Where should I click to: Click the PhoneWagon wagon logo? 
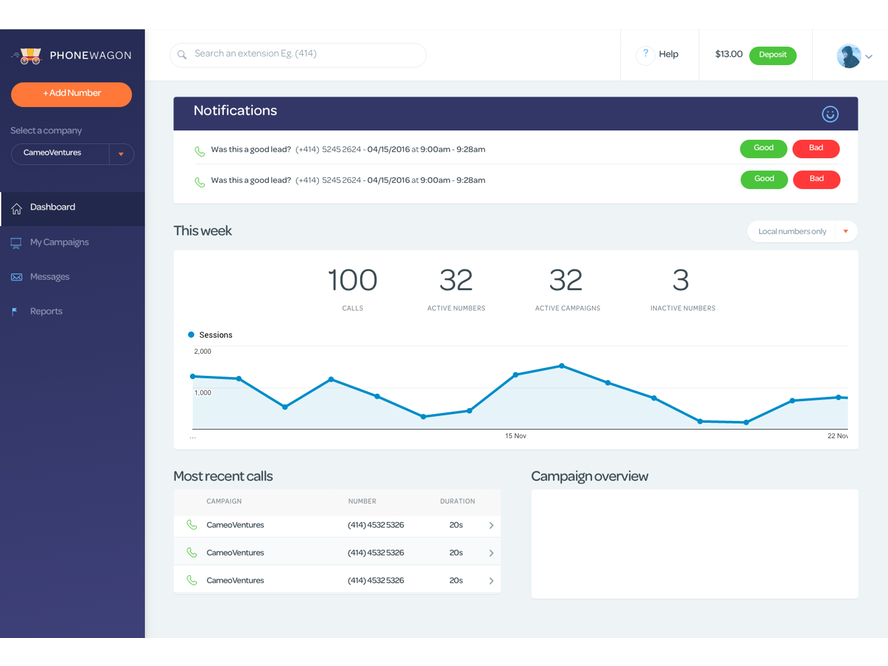point(29,56)
